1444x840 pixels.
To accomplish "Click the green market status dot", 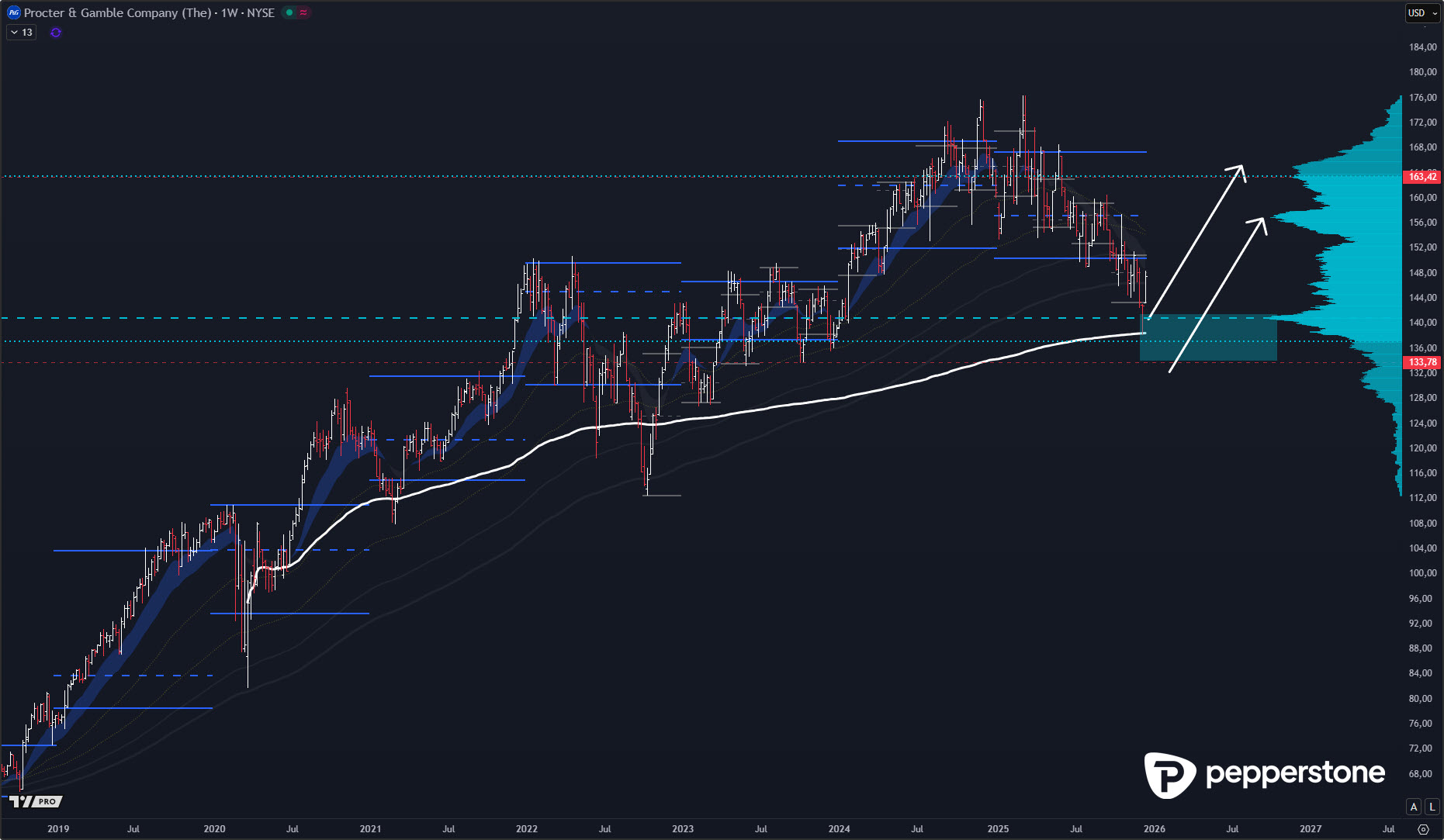I will (289, 12).
